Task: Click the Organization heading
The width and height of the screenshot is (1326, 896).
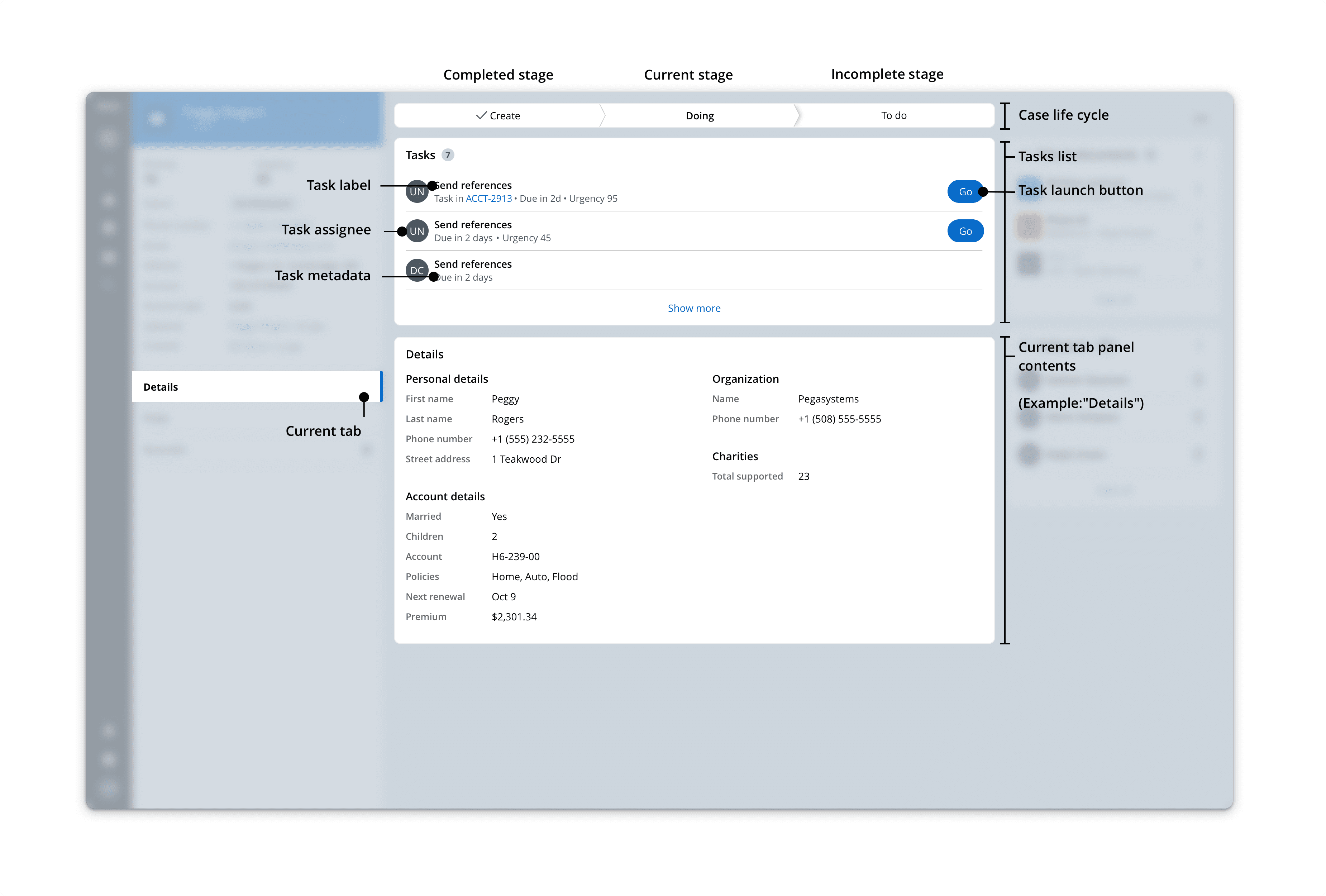Action: pos(745,379)
